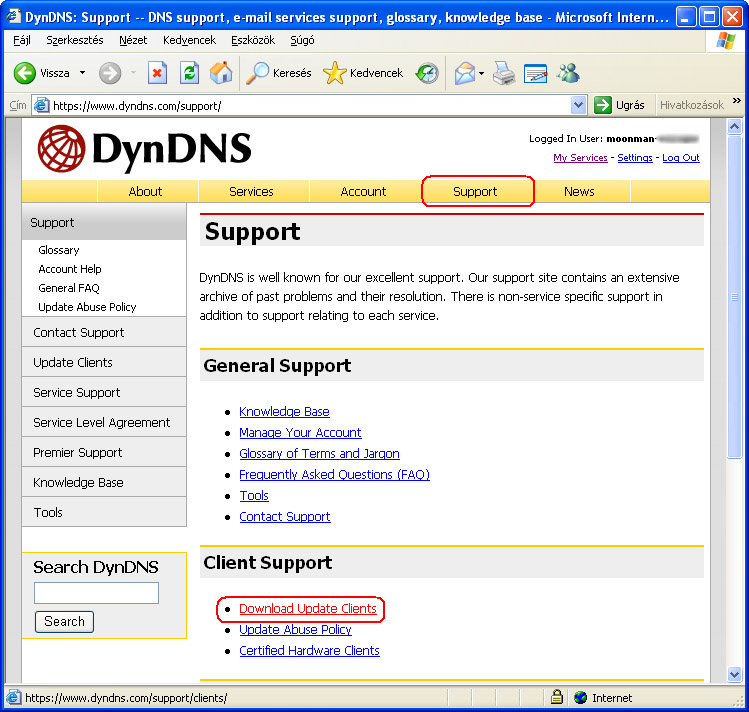The height and width of the screenshot is (712, 749).
Task: Open the Szerkesztés menu
Action: point(75,40)
